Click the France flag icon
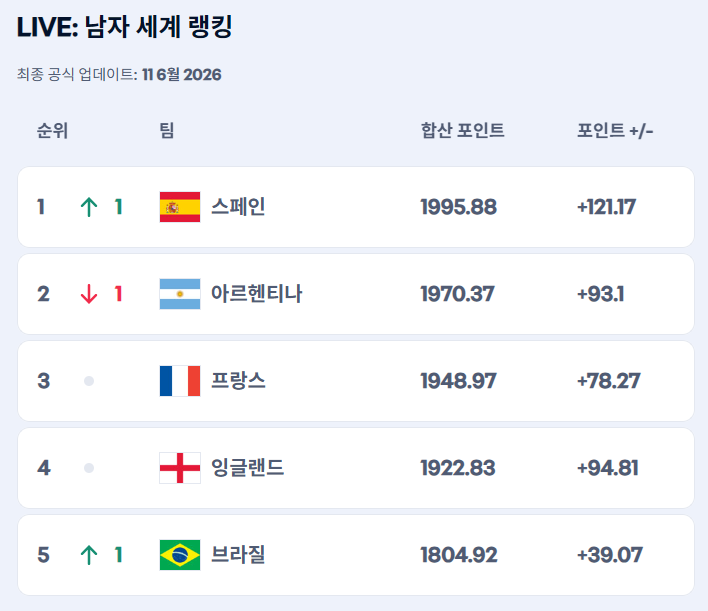The width and height of the screenshot is (708, 611). (180, 381)
